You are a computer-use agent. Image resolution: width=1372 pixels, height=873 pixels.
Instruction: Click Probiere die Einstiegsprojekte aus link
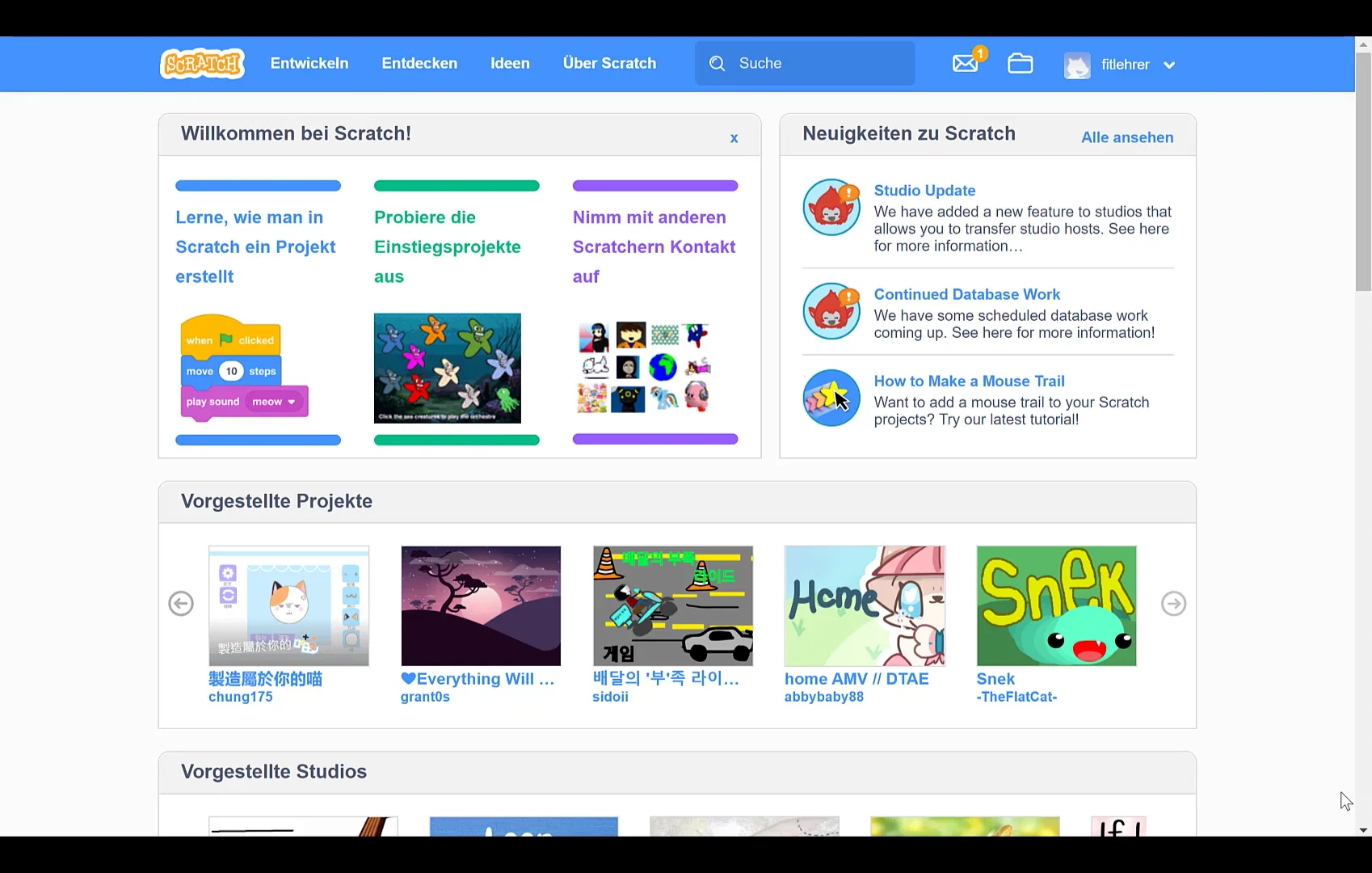447,247
